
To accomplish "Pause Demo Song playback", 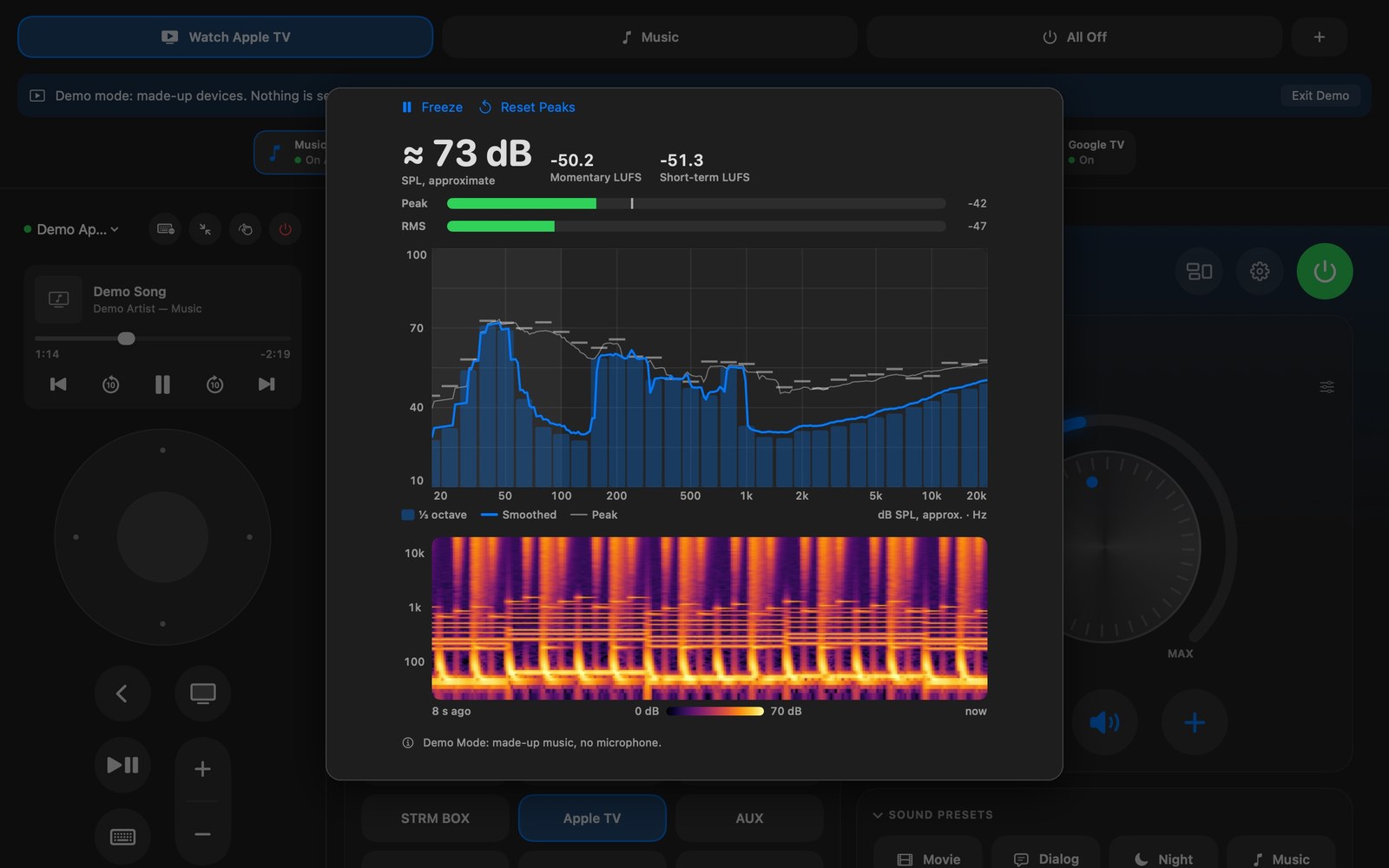I will pyautogui.click(x=162, y=384).
